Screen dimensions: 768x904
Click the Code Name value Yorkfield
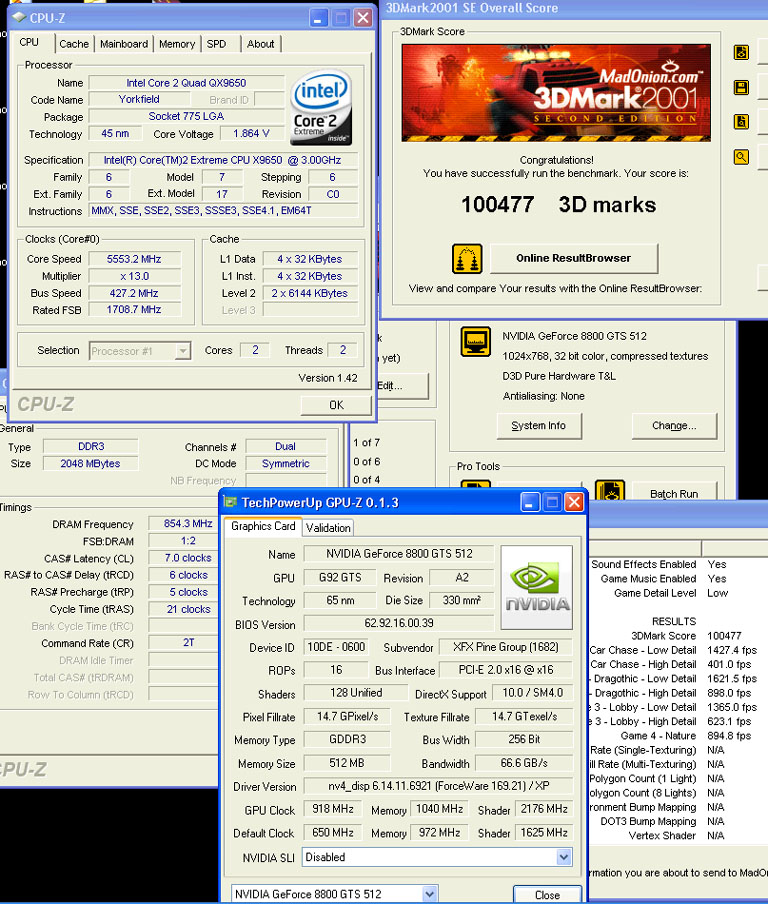(x=139, y=99)
